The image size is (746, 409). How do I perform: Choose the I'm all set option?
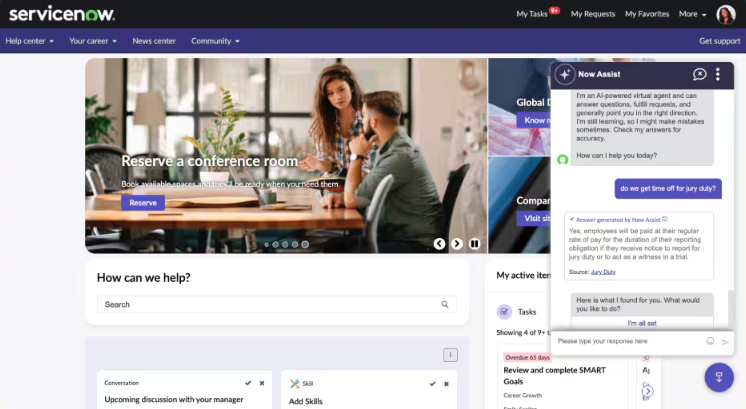pyautogui.click(x=642, y=323)
